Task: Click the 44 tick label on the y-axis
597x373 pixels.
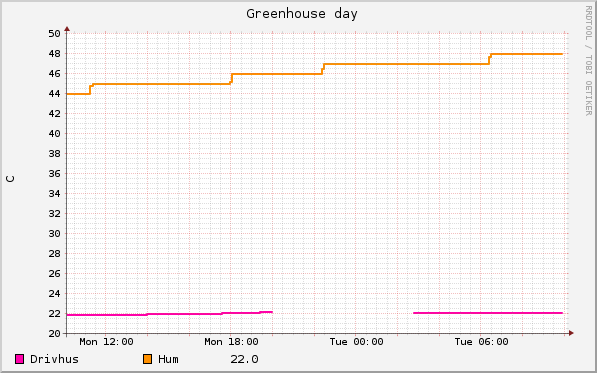Action: 54,94
